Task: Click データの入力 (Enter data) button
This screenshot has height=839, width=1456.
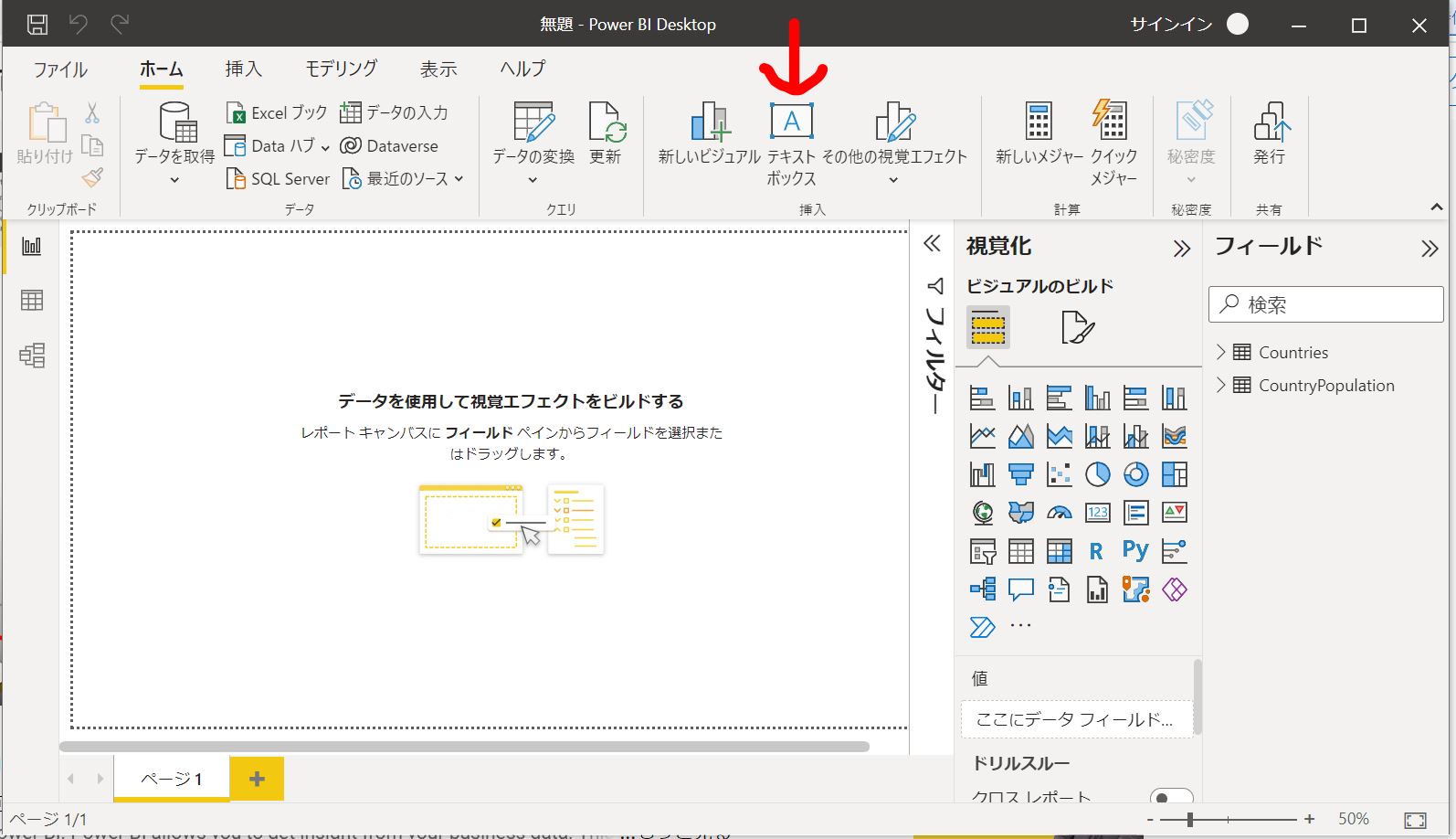Action: [x=394, y=112]
